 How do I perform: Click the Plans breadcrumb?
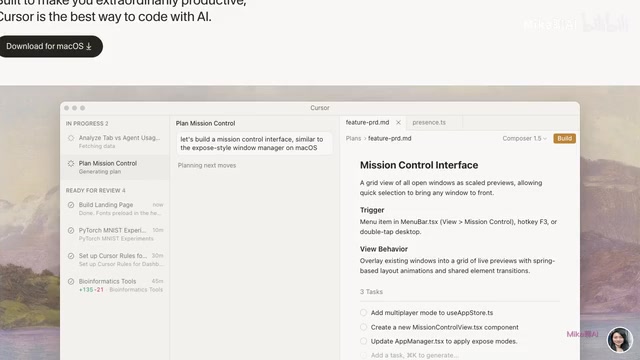[353, 138]
